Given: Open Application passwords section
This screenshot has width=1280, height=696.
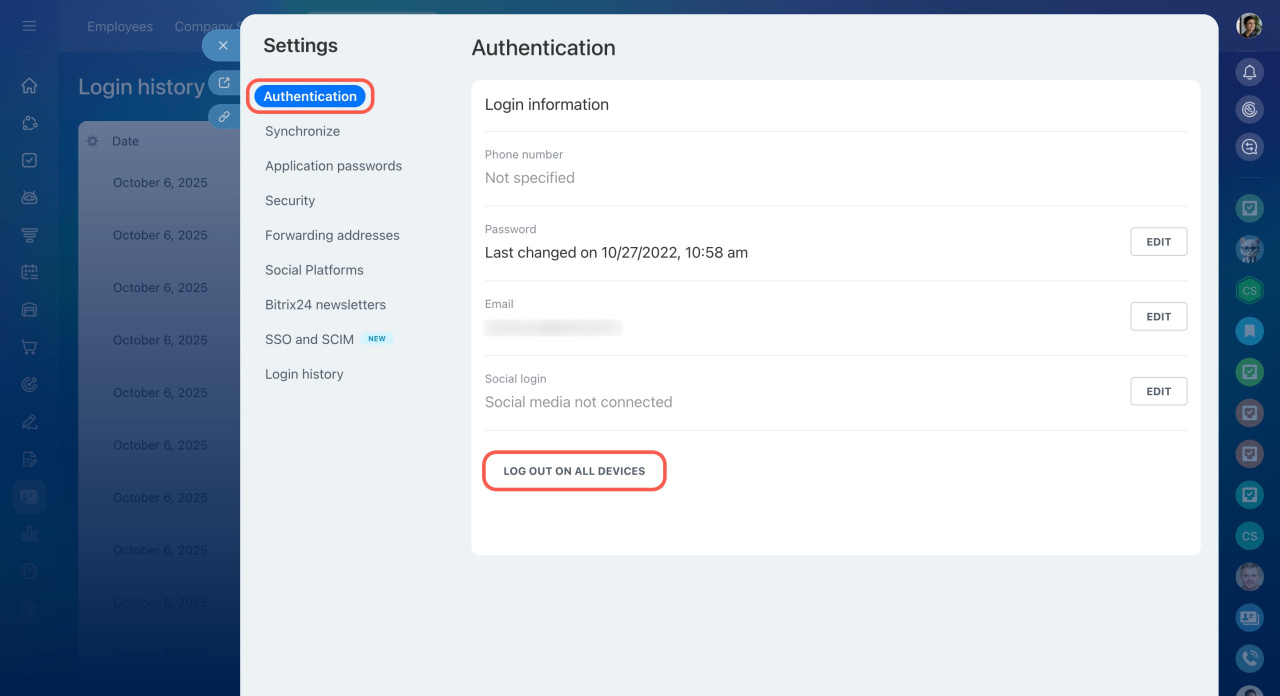Looking at the screenshot, I should click(333, 166).
